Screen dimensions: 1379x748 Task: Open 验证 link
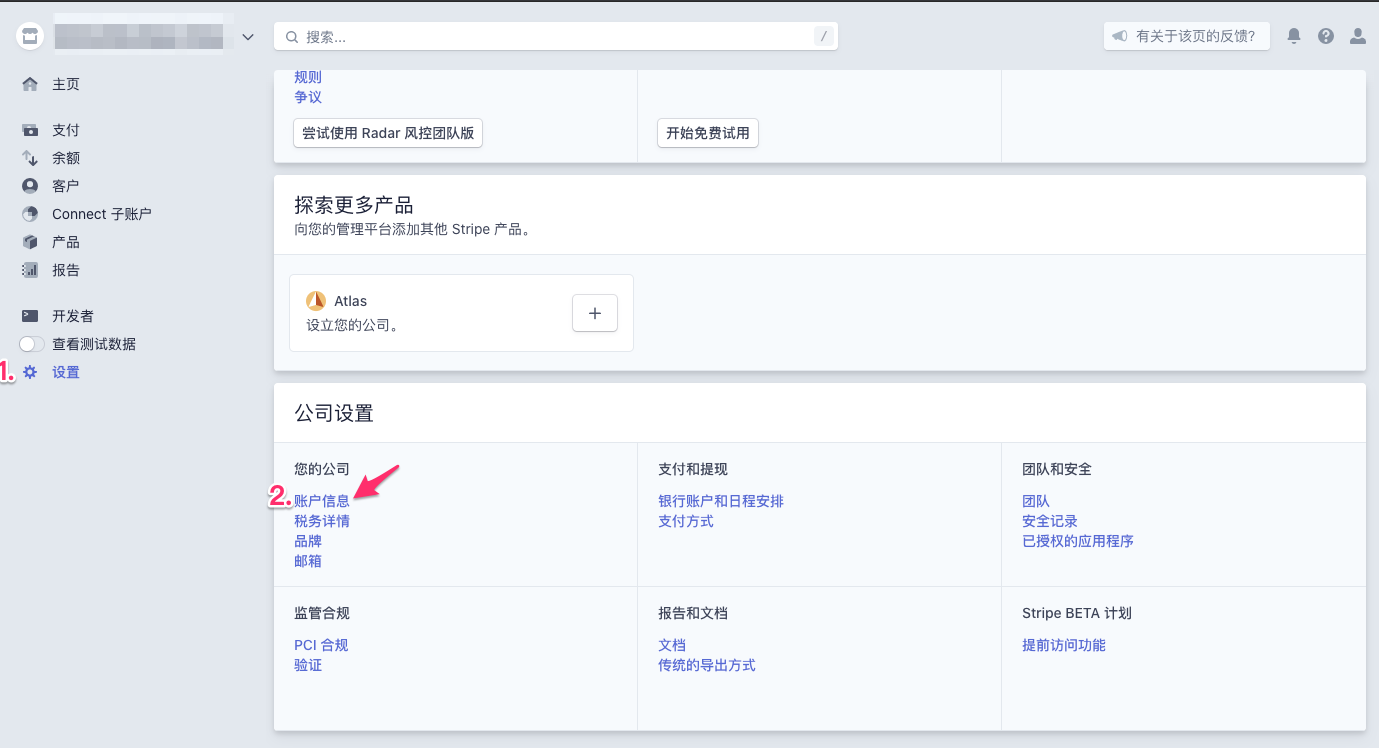[308, 665]
